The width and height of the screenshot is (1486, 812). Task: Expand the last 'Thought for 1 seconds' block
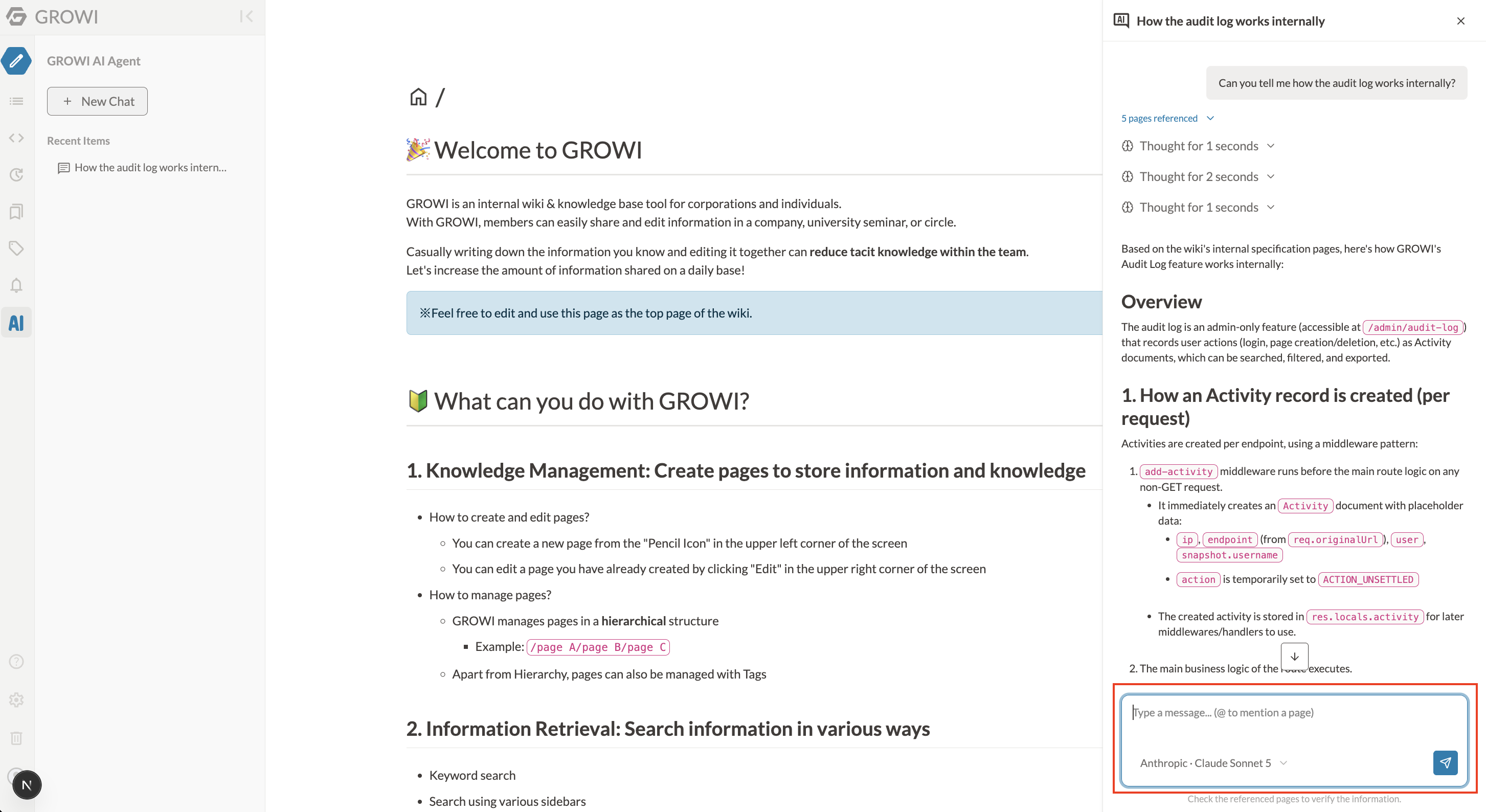[x=1198, y=207]
